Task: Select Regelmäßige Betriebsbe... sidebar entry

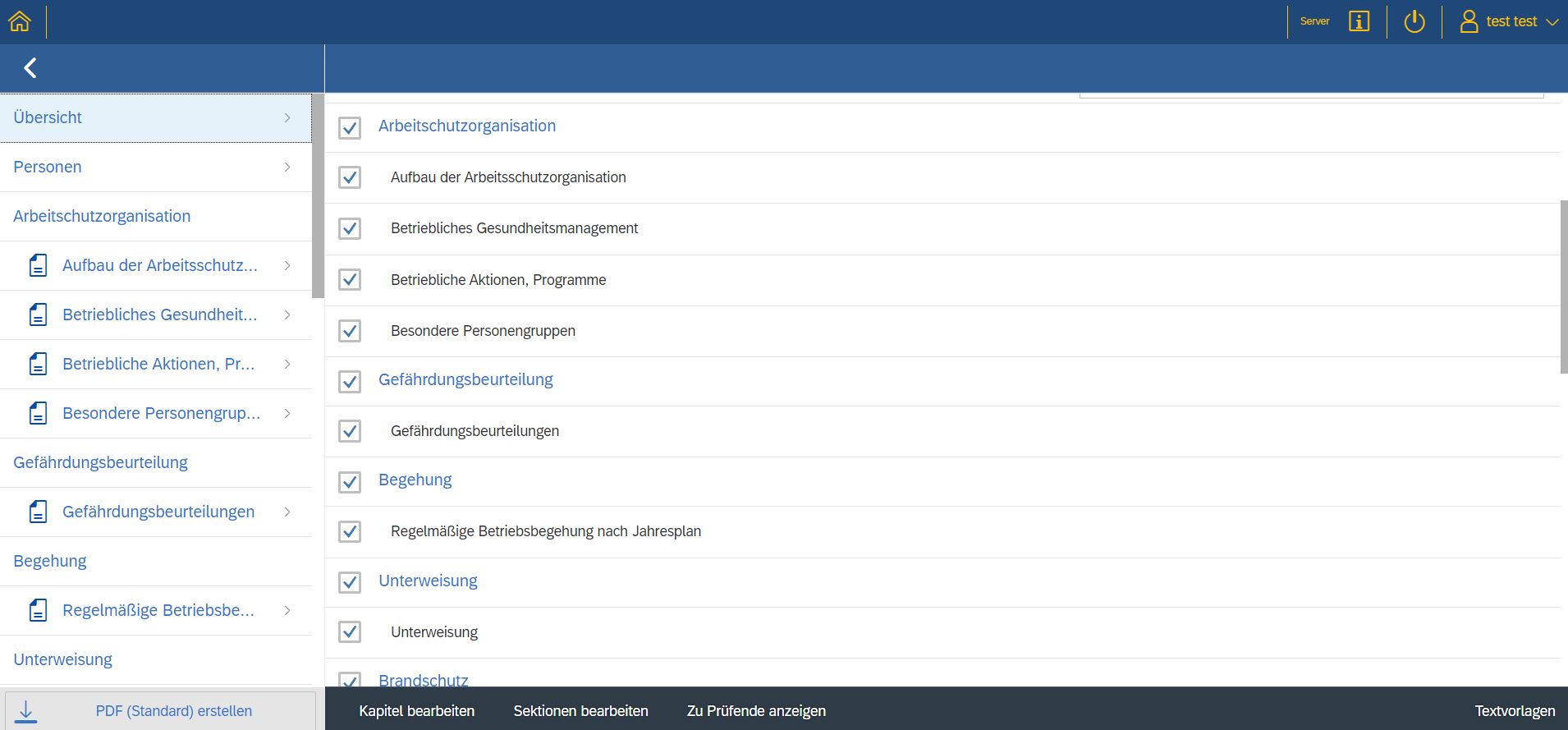Action: click(x=156, y=610)
